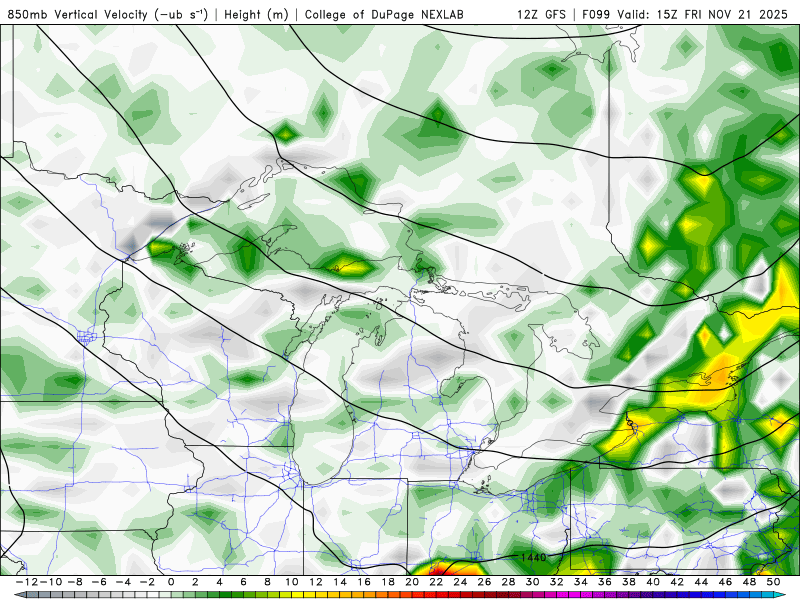Click the "32" color scale value

(557, 582)
